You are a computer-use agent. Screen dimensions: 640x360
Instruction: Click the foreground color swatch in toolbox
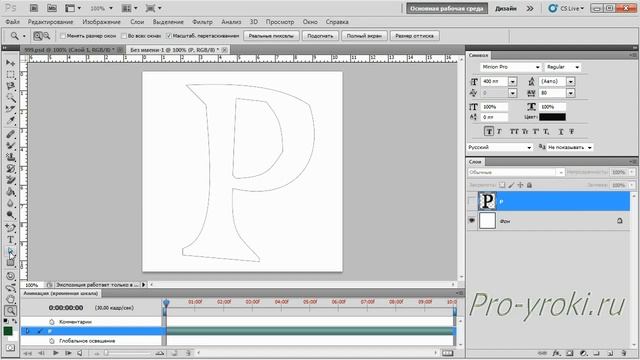(x=8, y=331)
